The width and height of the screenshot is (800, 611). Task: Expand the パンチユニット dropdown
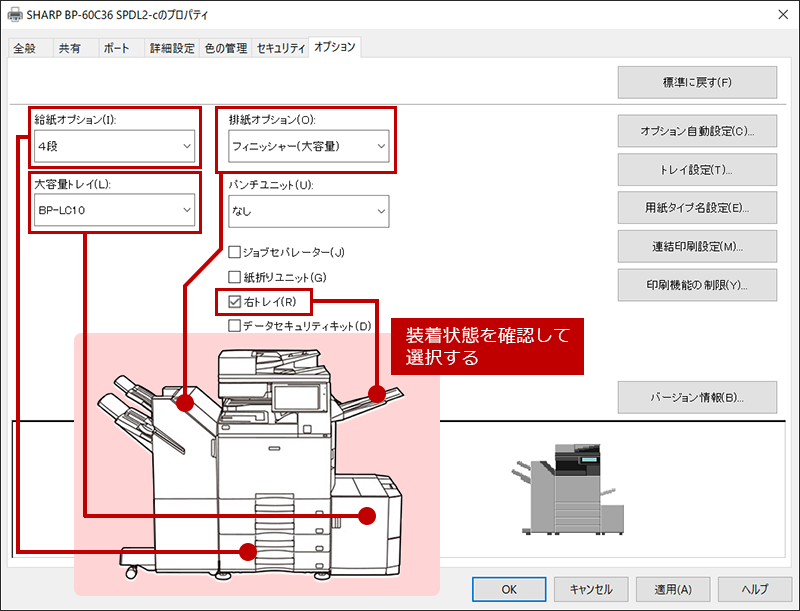[307, 211]
